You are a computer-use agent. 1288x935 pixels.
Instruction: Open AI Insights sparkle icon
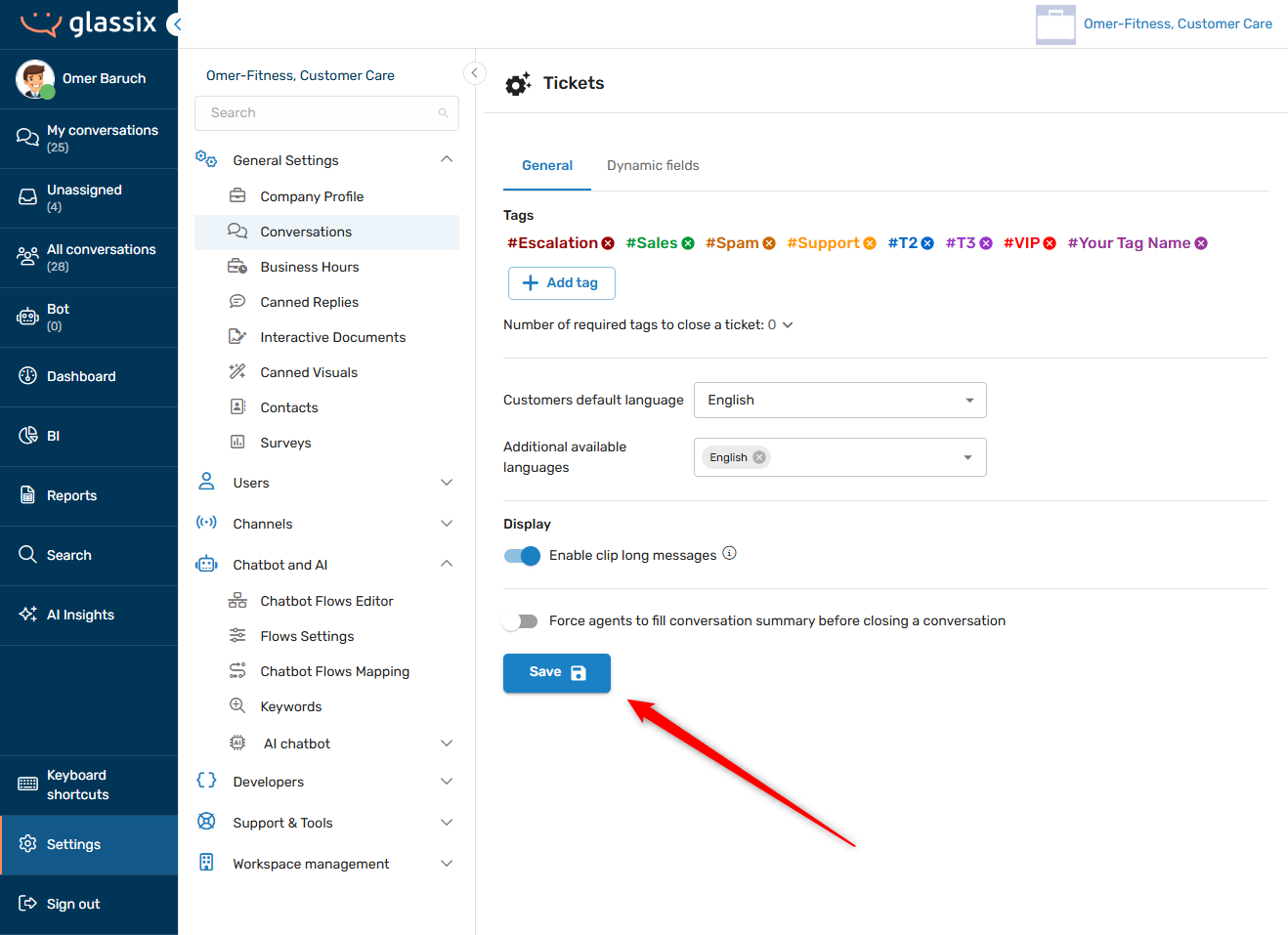[27, 614]
